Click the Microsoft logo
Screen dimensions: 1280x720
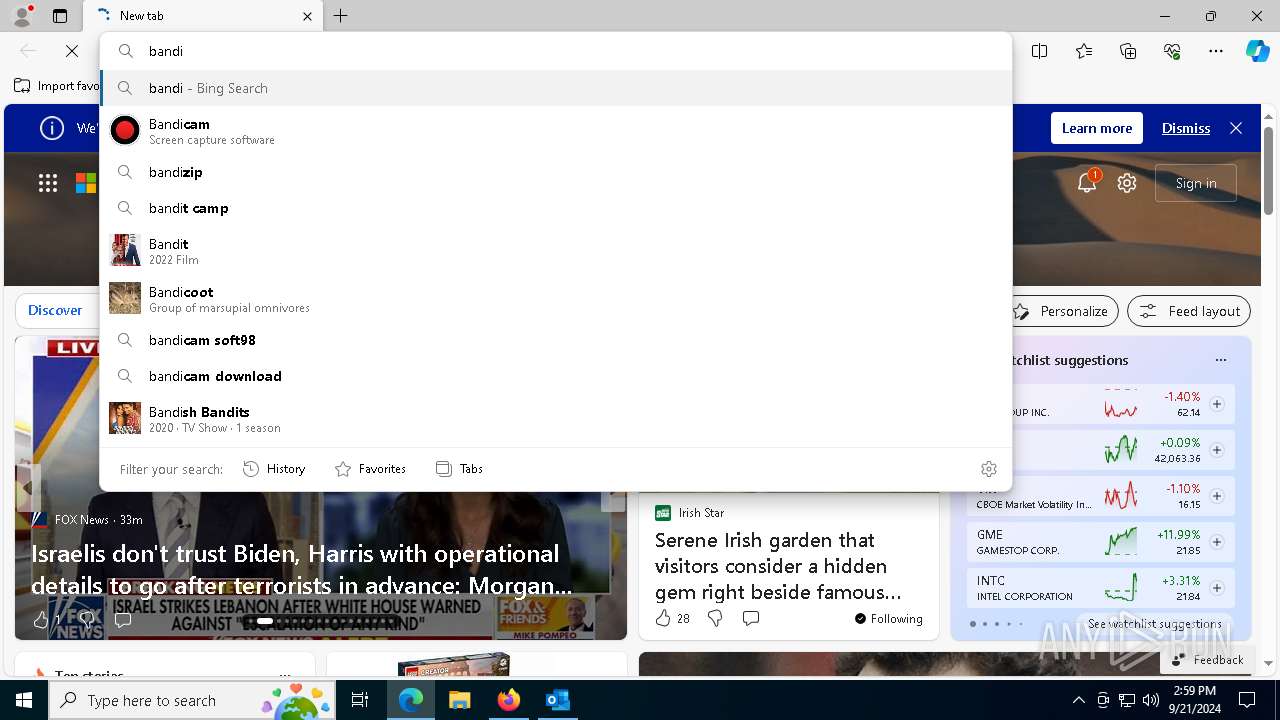(86, 183)
